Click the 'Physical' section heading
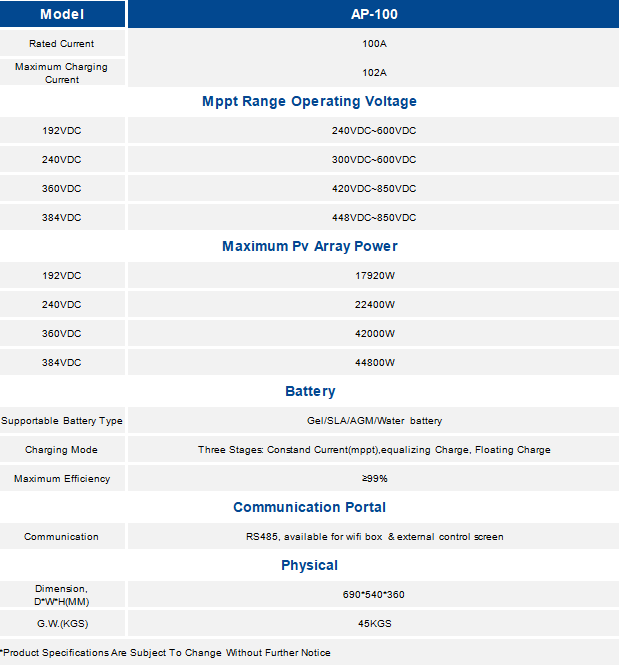619x665 pixels. [310, 565]
